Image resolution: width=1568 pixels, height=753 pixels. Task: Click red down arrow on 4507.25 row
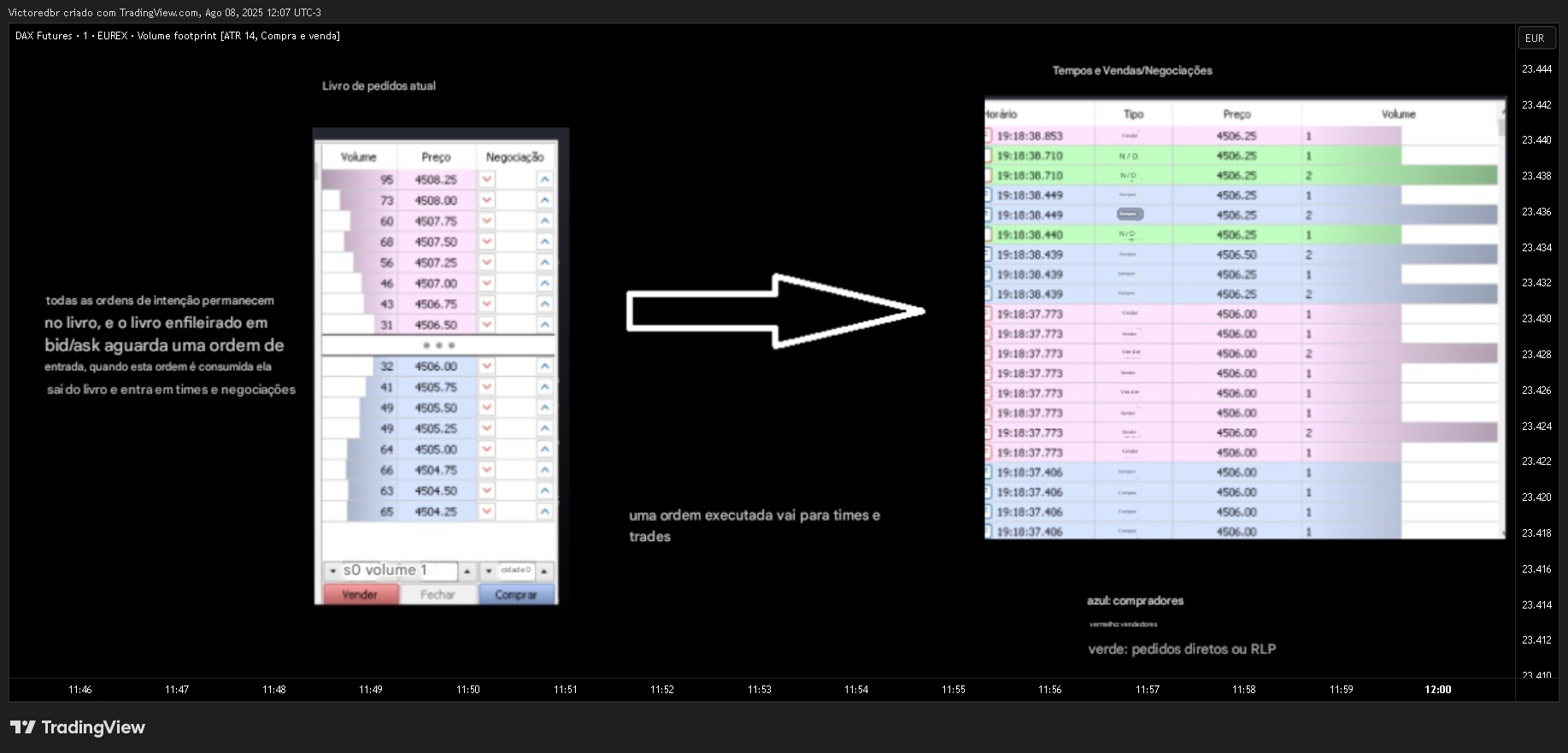(487, 262)
